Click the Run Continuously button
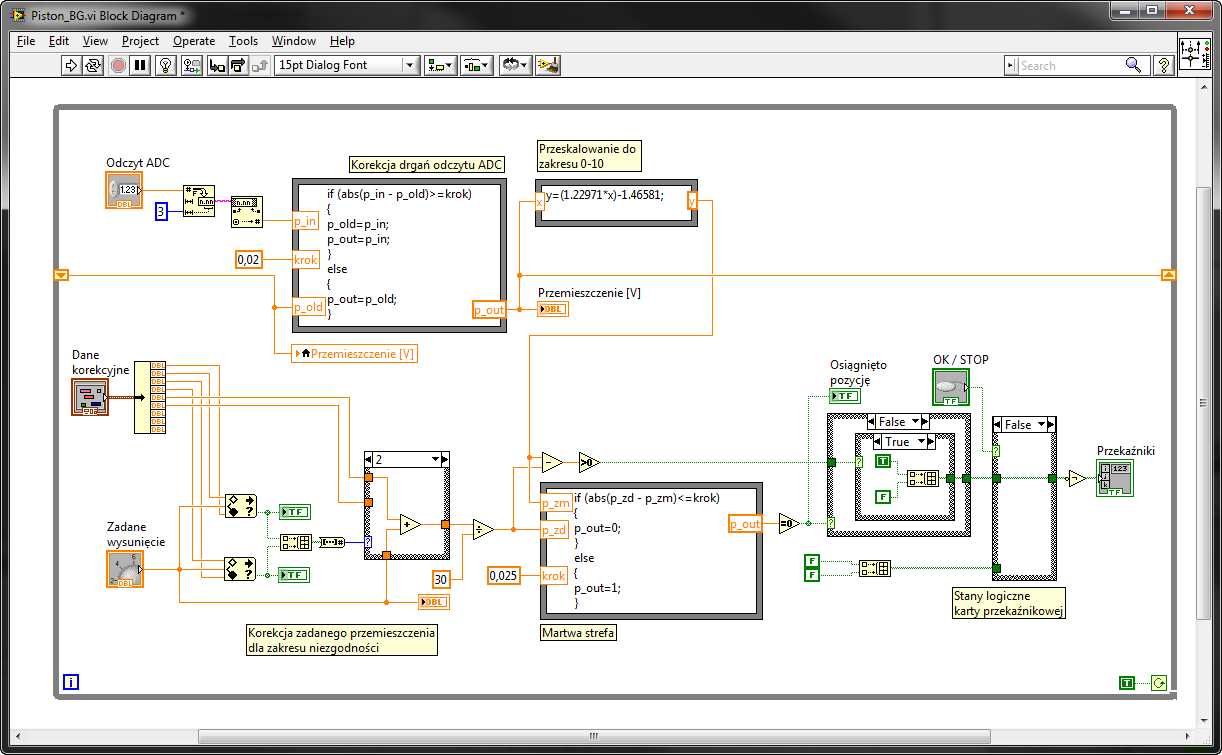1222x755 pixels. click(94, 65)
